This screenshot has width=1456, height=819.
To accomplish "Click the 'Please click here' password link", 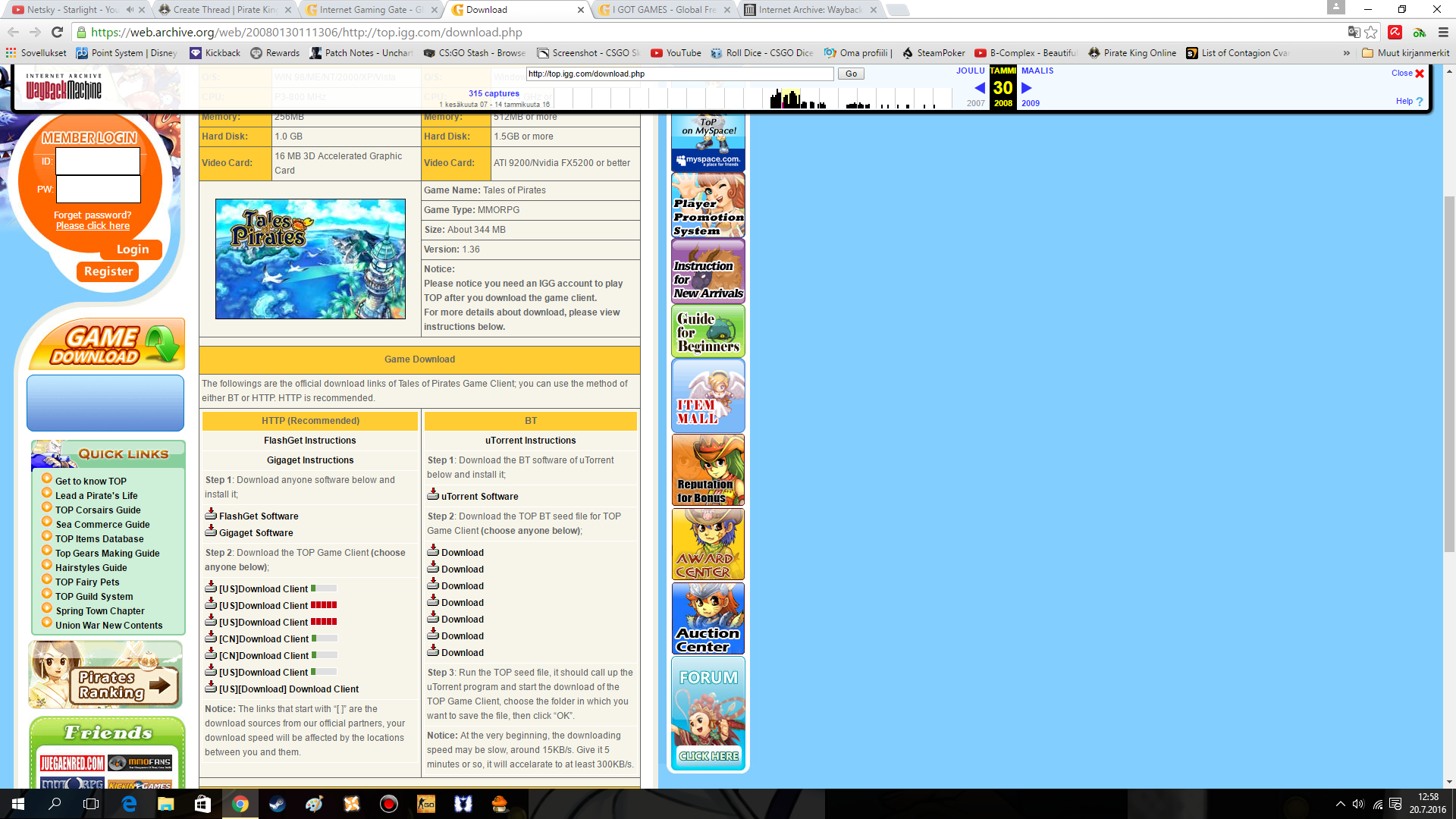I will [x=93, y=226].
